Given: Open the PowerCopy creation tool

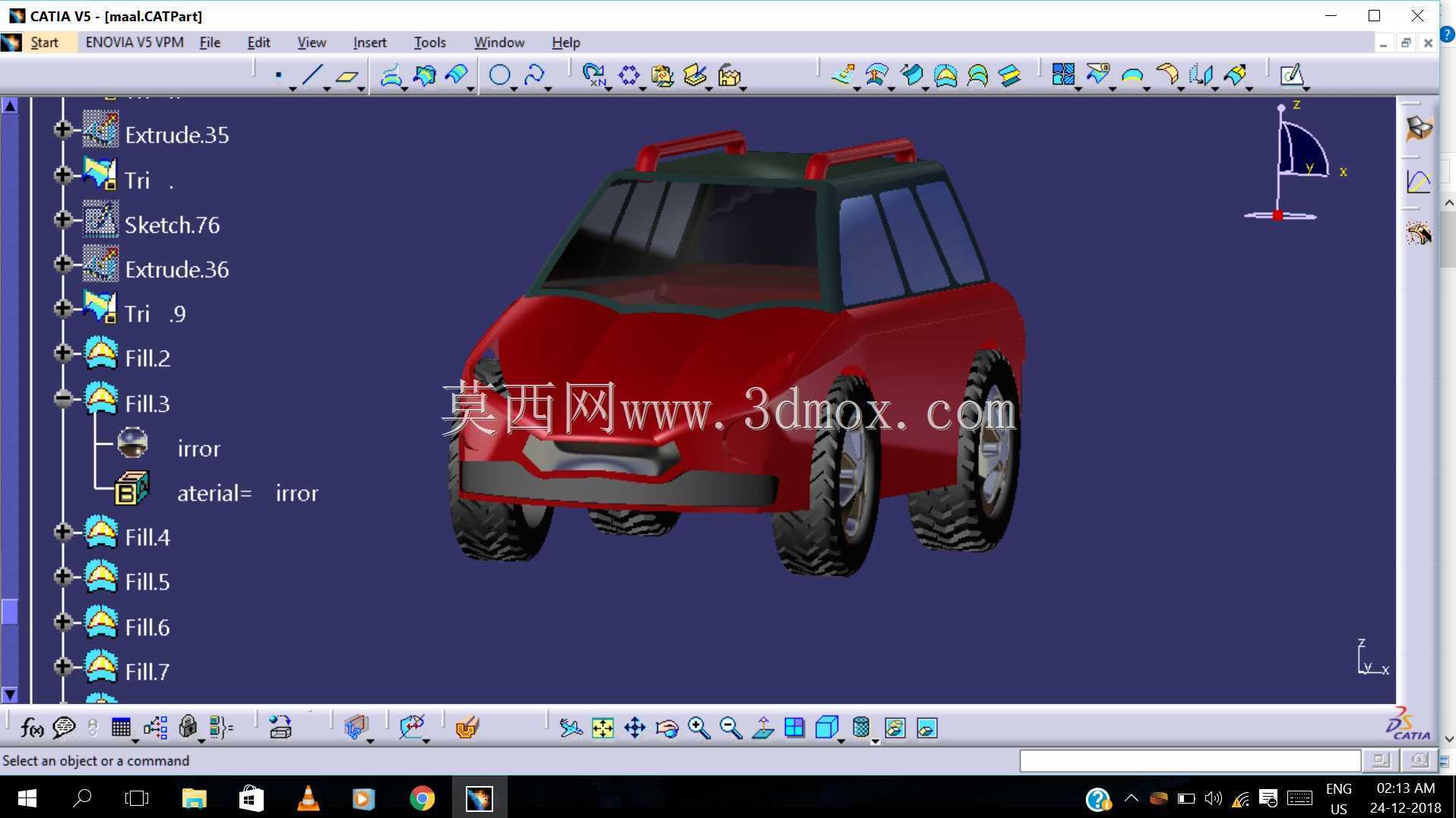Looking at the screenshot, I should pyautogui.click(x=695, y=75).
